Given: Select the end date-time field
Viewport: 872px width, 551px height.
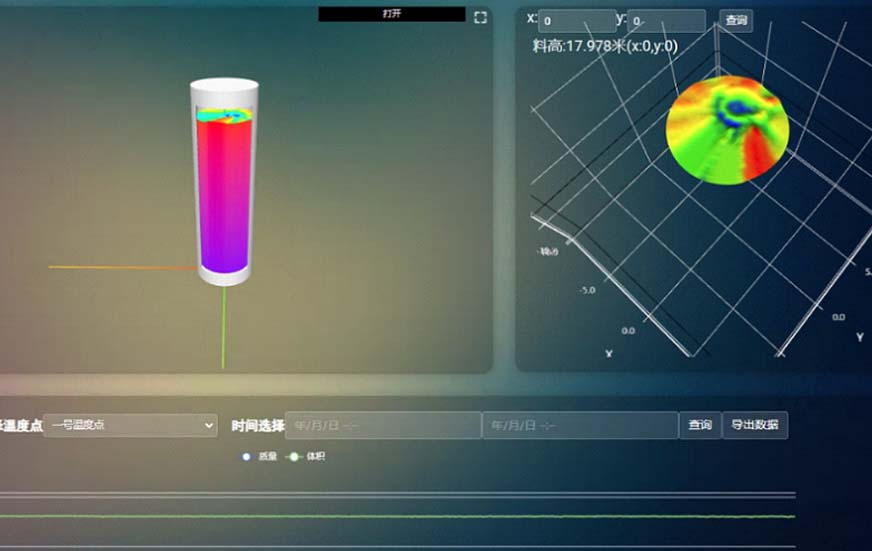Looking at the screenshot, I should pos(580,425).
